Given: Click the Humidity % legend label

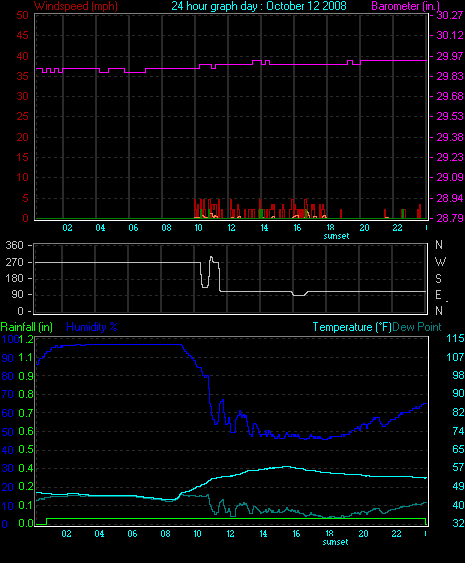Looking at the screenshot, I should [92, 327].
